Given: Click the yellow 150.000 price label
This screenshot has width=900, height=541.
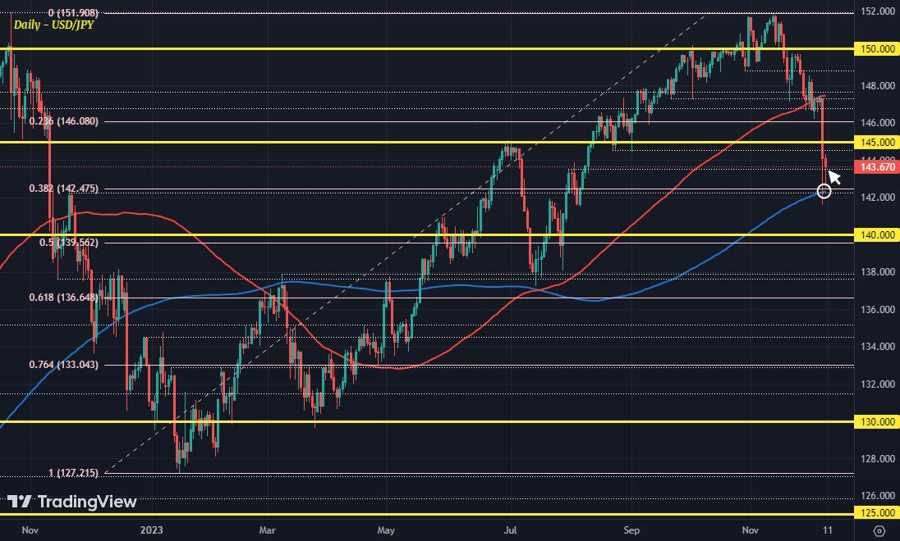Looking at the screenshot, I should pos(877,49).
